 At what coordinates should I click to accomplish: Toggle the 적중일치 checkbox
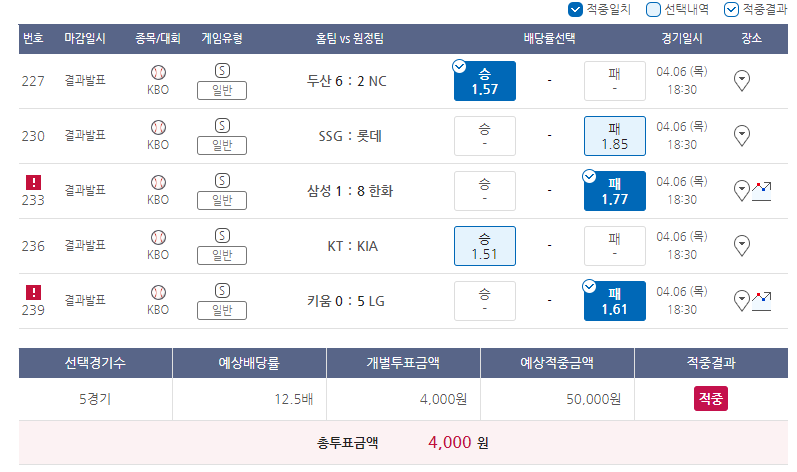tap(575, 10)
